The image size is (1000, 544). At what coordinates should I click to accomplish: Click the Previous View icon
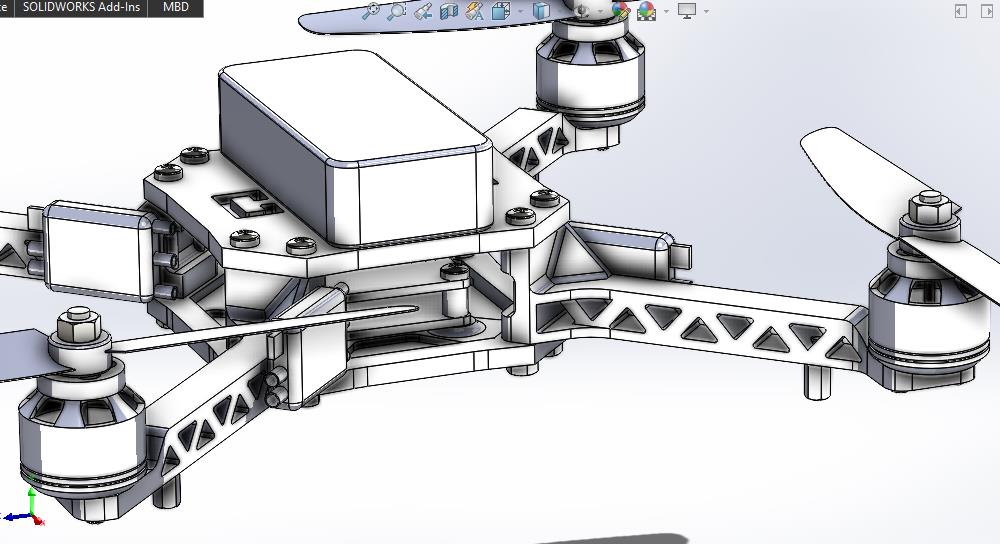coord(423,11)
